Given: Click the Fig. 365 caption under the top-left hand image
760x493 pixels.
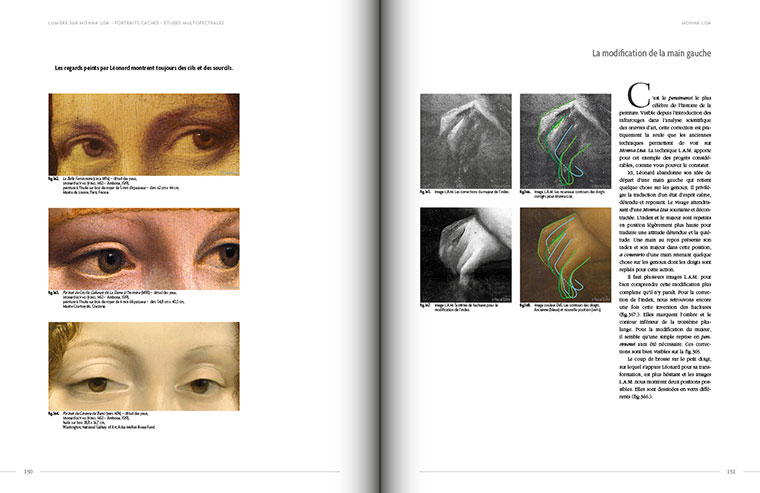Looking at the screenshot, I should 465,192.
